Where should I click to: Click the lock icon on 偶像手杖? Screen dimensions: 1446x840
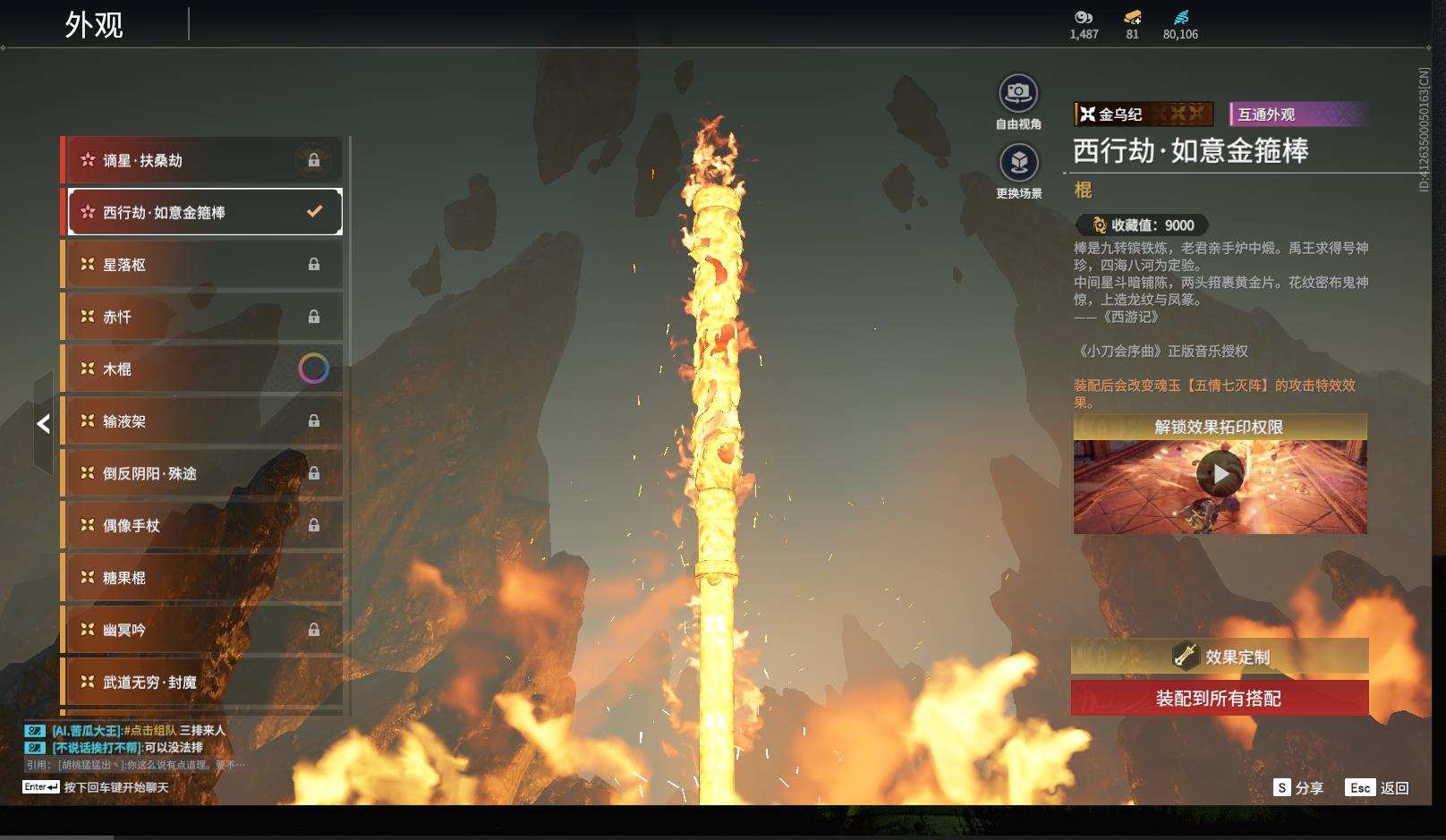coord(314,526)
